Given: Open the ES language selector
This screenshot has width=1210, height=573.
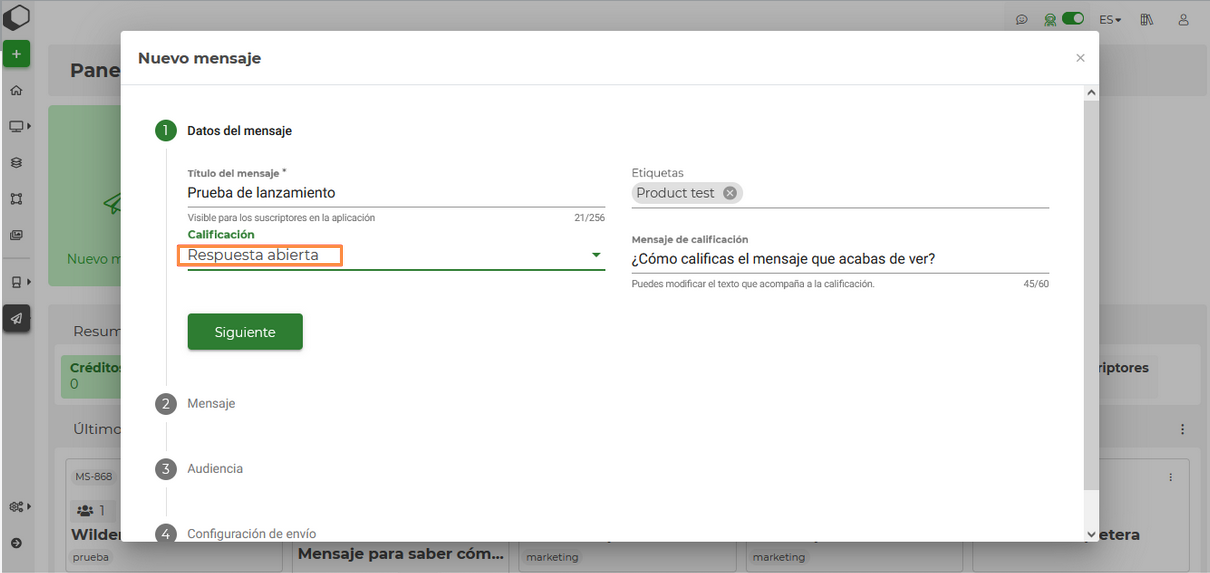Looking at the screenshot, I should [x=1110, y=20].
